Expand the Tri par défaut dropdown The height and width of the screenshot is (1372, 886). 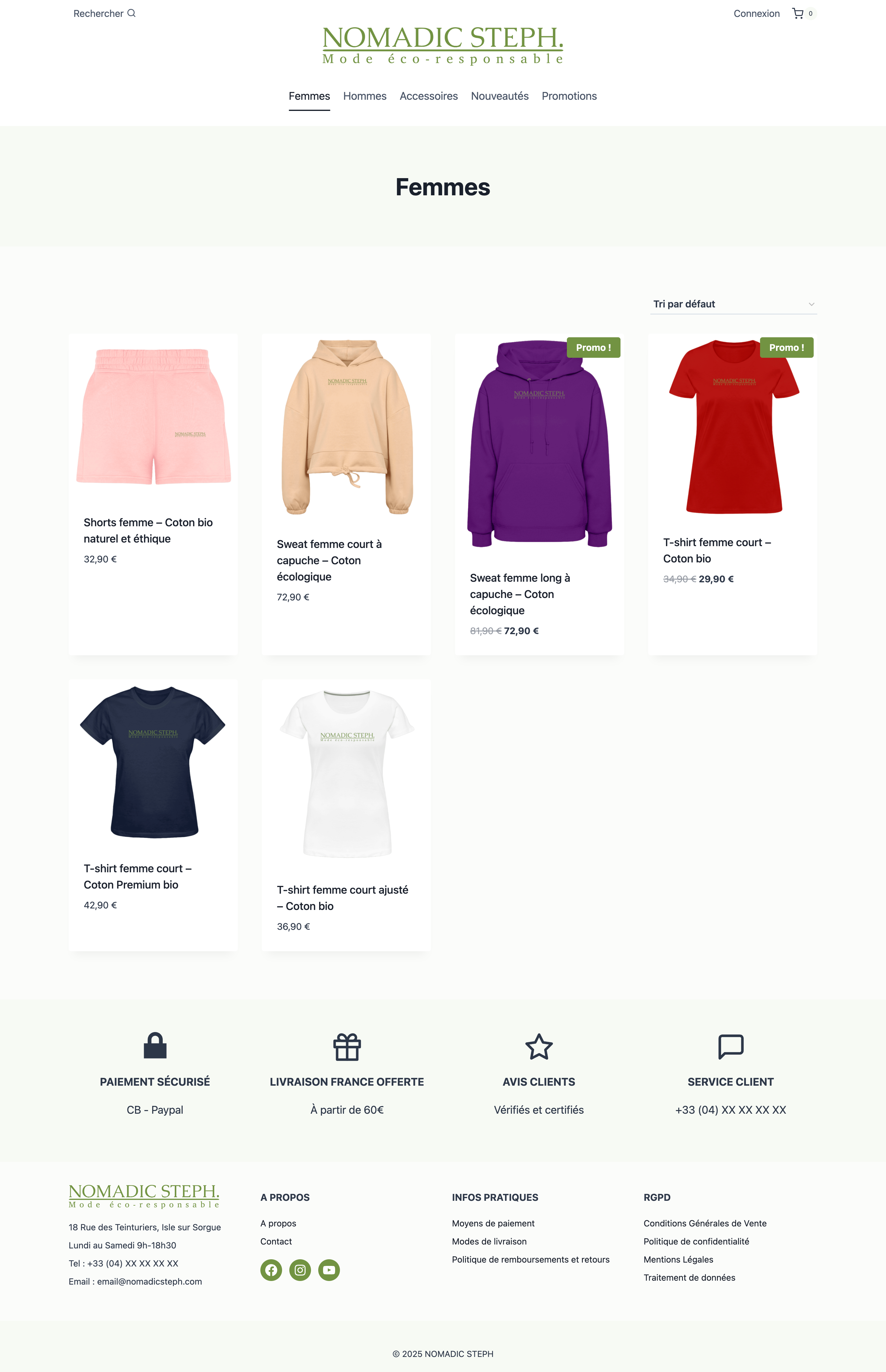[734, 304]
